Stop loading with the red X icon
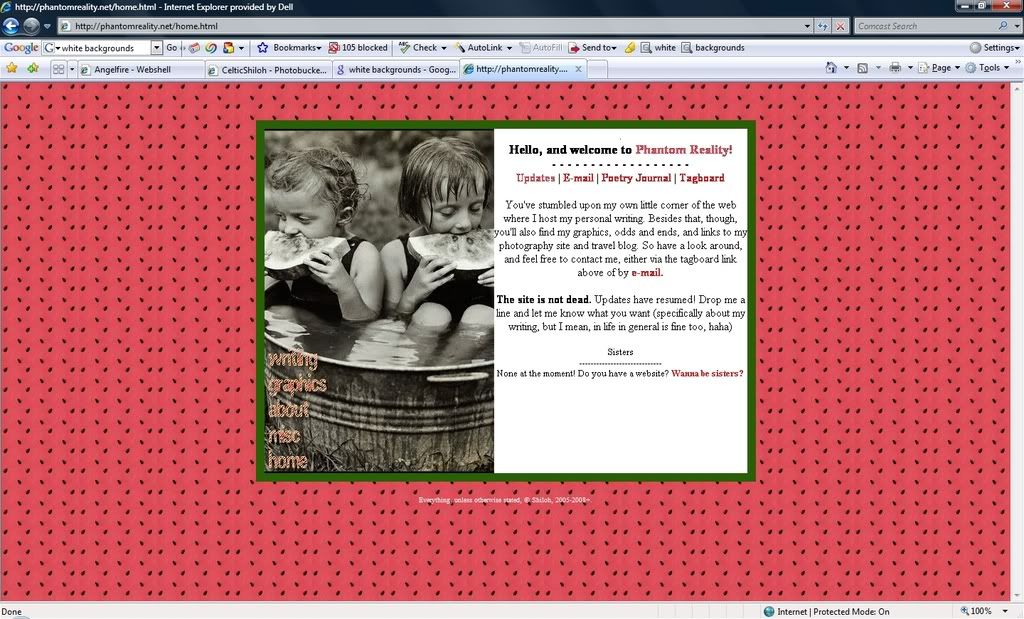 pos(840,26)
